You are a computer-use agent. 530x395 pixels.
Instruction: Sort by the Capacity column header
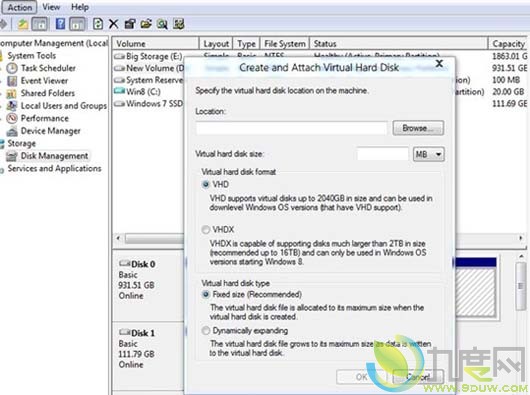click(509, 44)
